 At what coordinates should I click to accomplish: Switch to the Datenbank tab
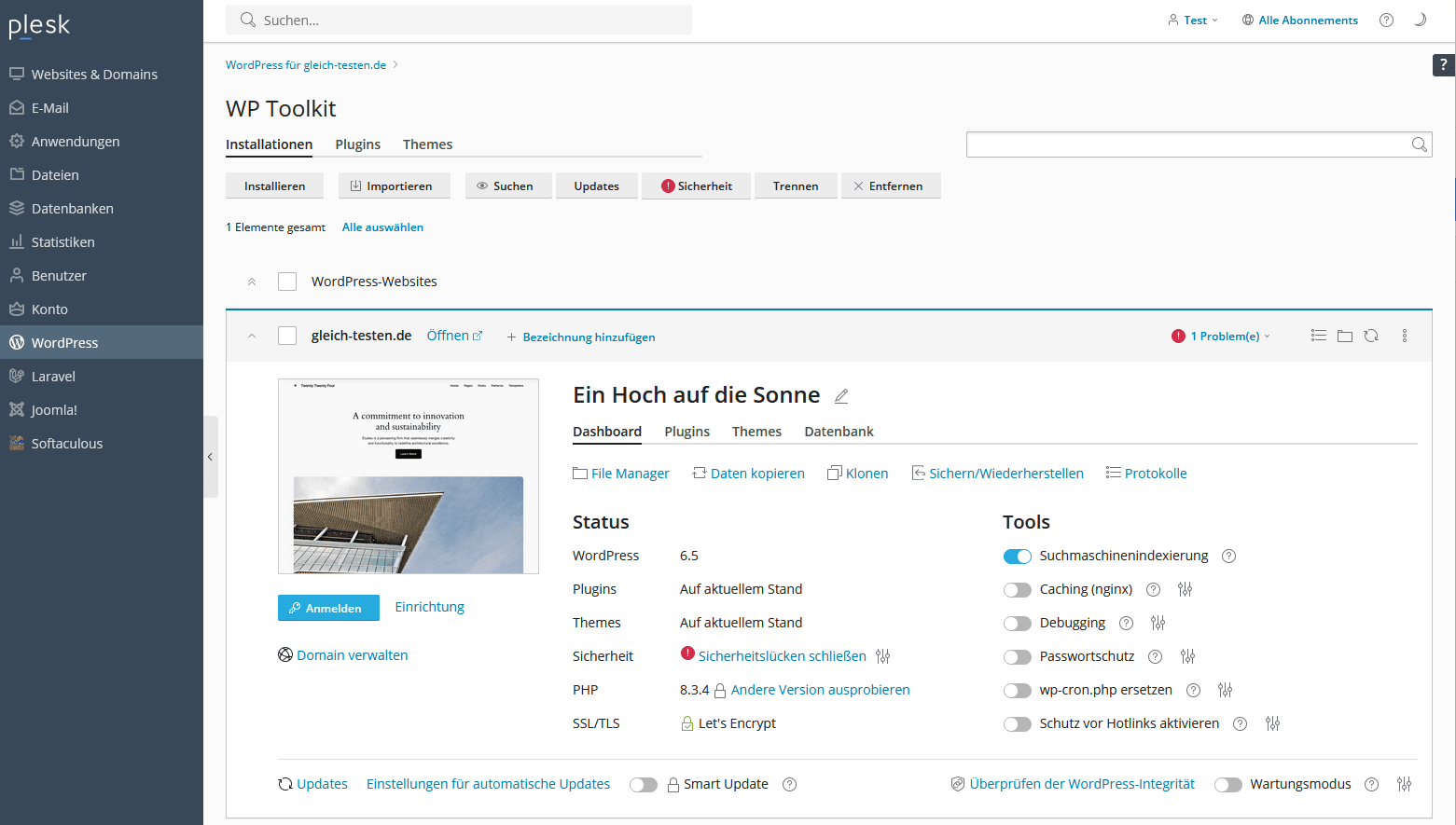point(839,432)
